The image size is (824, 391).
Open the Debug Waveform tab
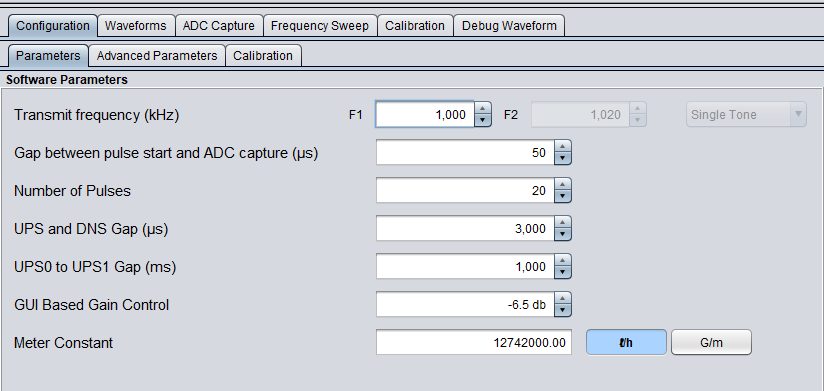pos(509,26)
